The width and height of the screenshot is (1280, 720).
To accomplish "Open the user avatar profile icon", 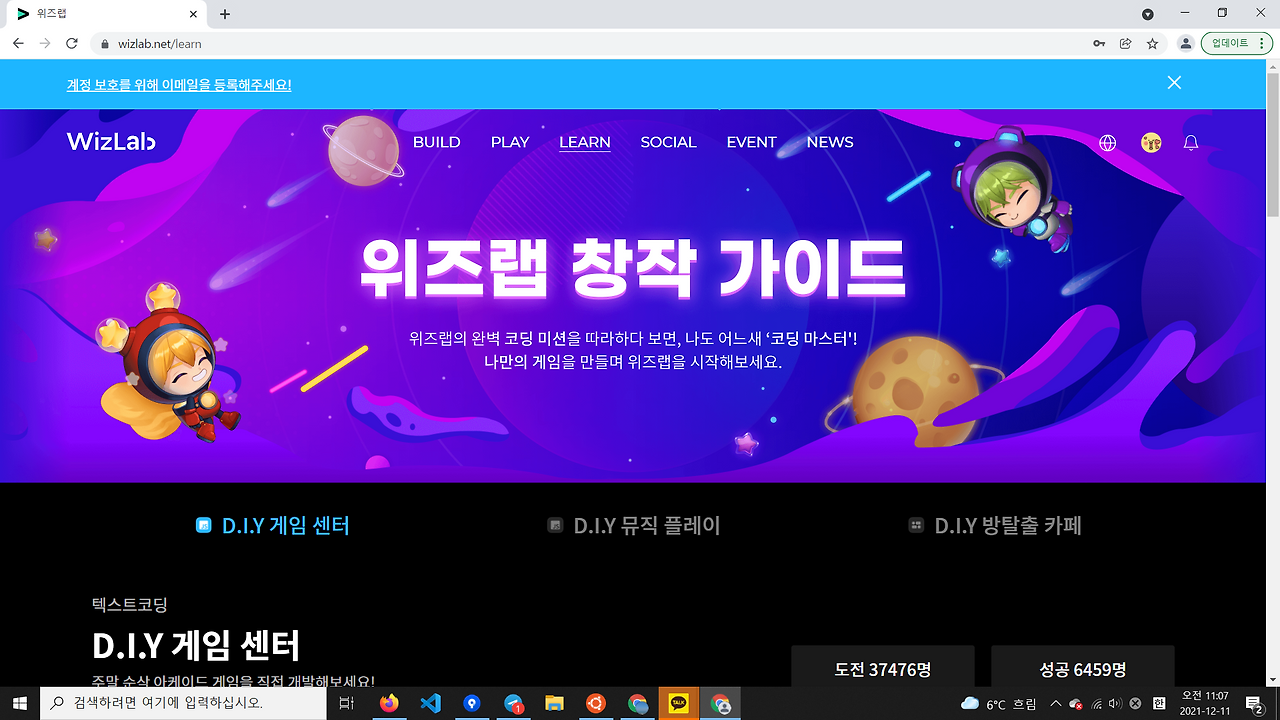I will [1151, 143].
